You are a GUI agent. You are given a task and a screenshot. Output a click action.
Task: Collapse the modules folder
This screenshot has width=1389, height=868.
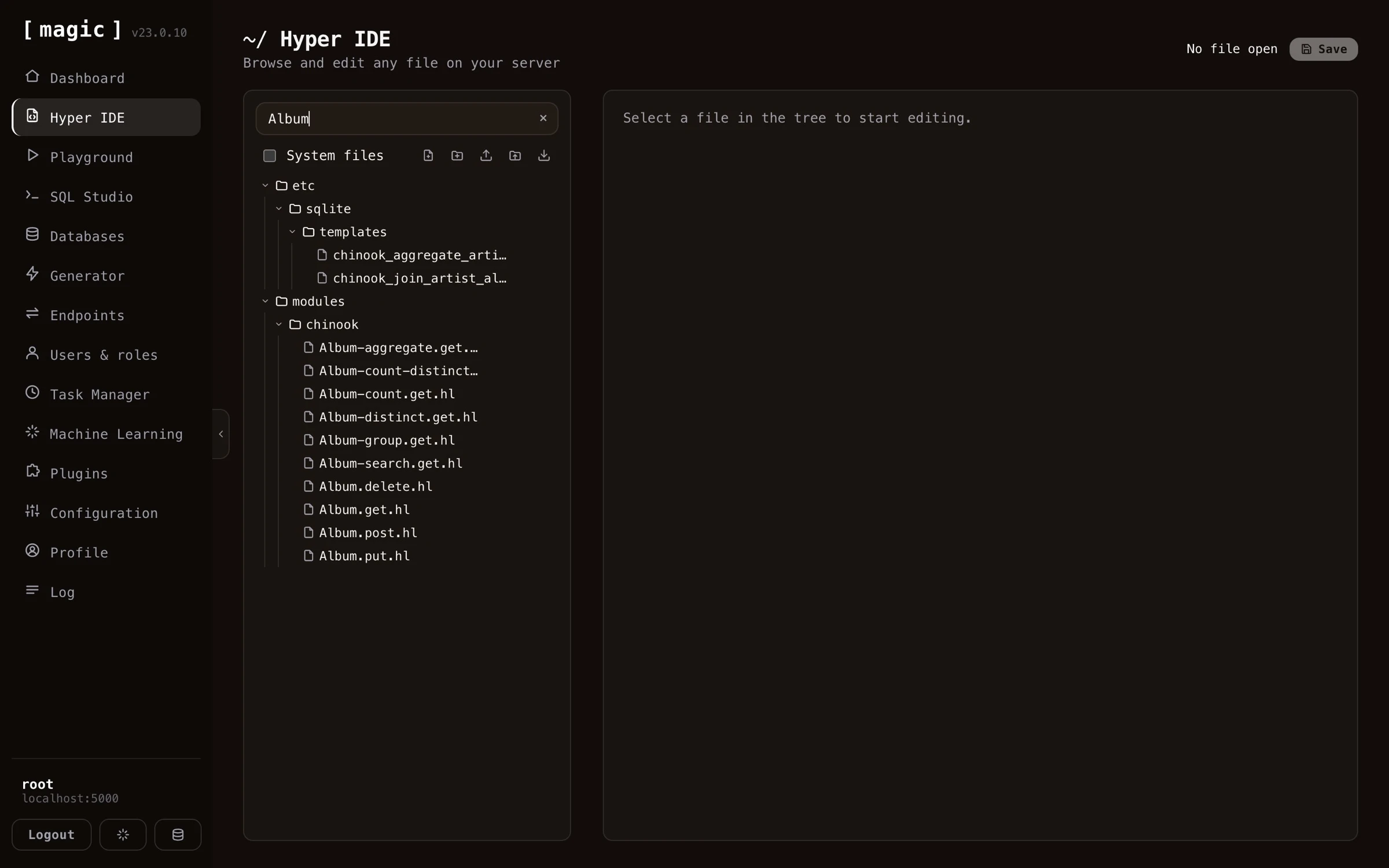pos(265,301)
